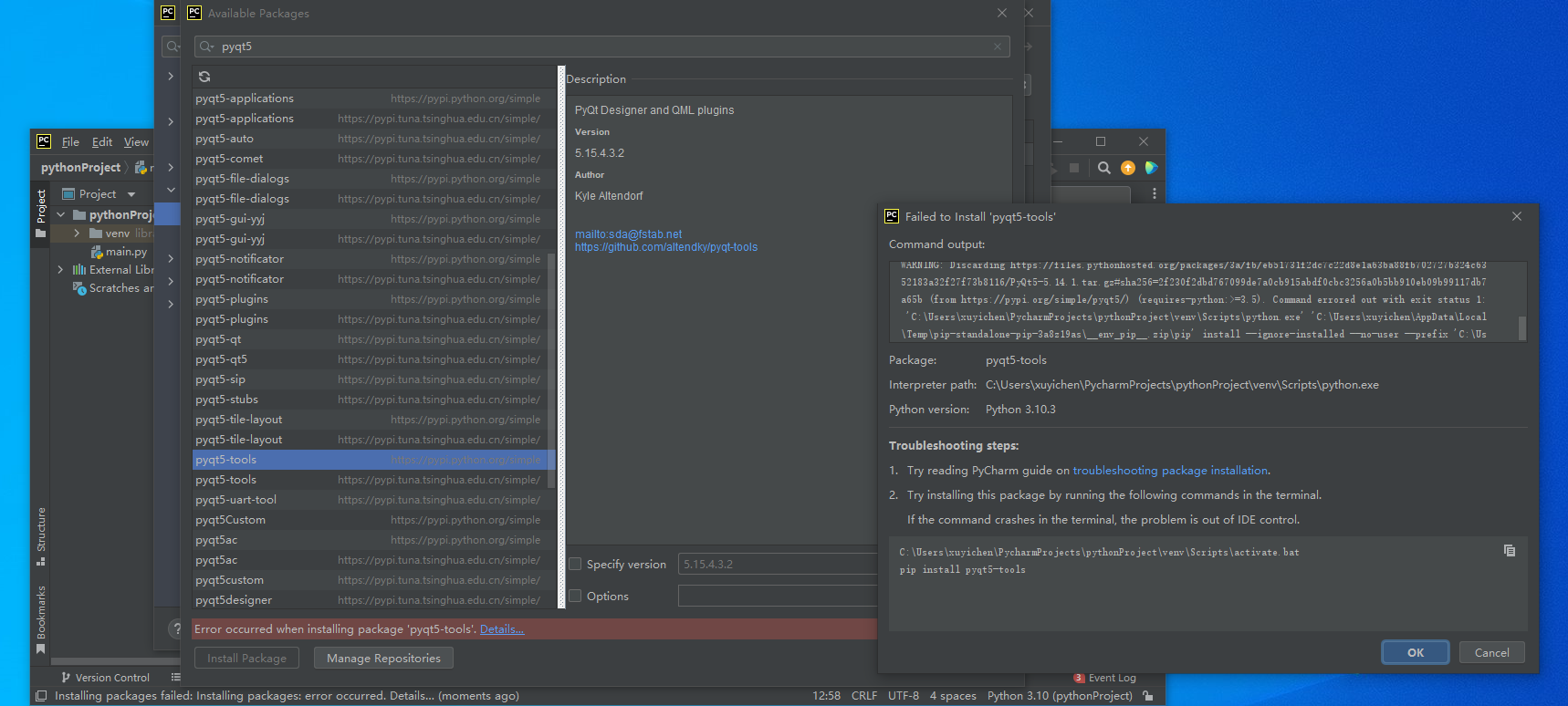Enable the Options checkbox

(575, 596)
